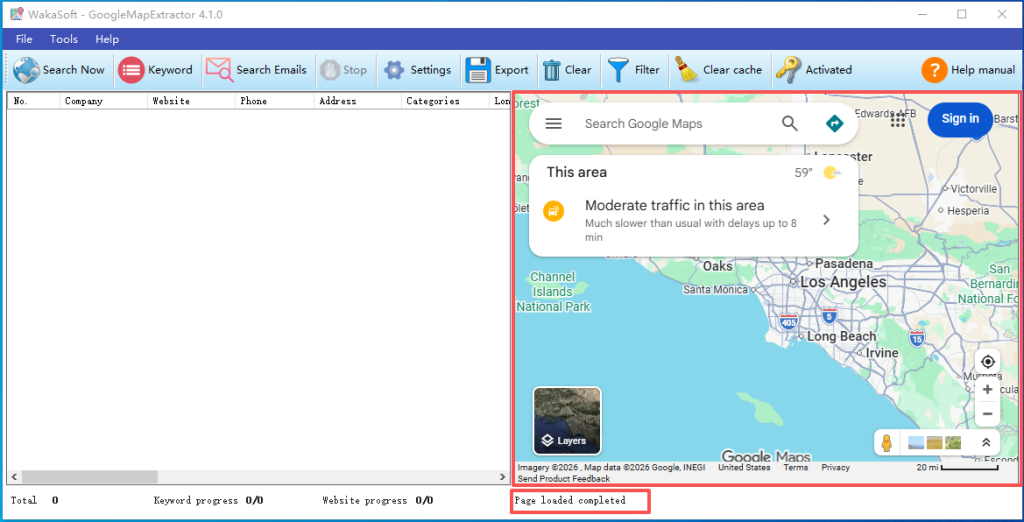Open the Layers satellite thumbnail
This screenshot has height=522, width=1024.
pos(567,421)
